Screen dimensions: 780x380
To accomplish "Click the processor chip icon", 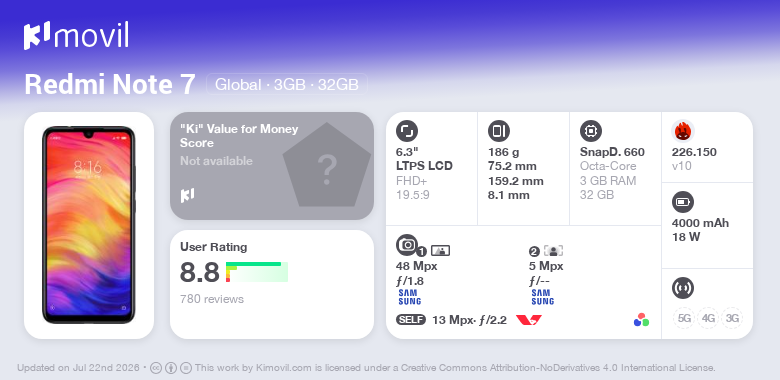I will (x=591, y=131).
